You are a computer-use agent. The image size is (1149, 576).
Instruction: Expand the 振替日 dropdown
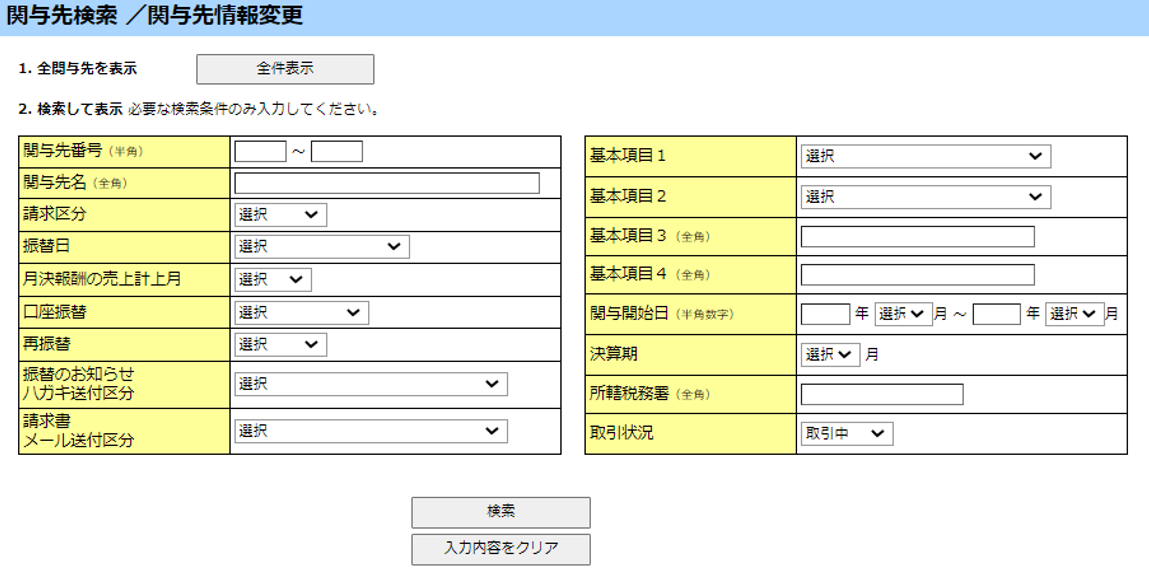tap(321, 247)
